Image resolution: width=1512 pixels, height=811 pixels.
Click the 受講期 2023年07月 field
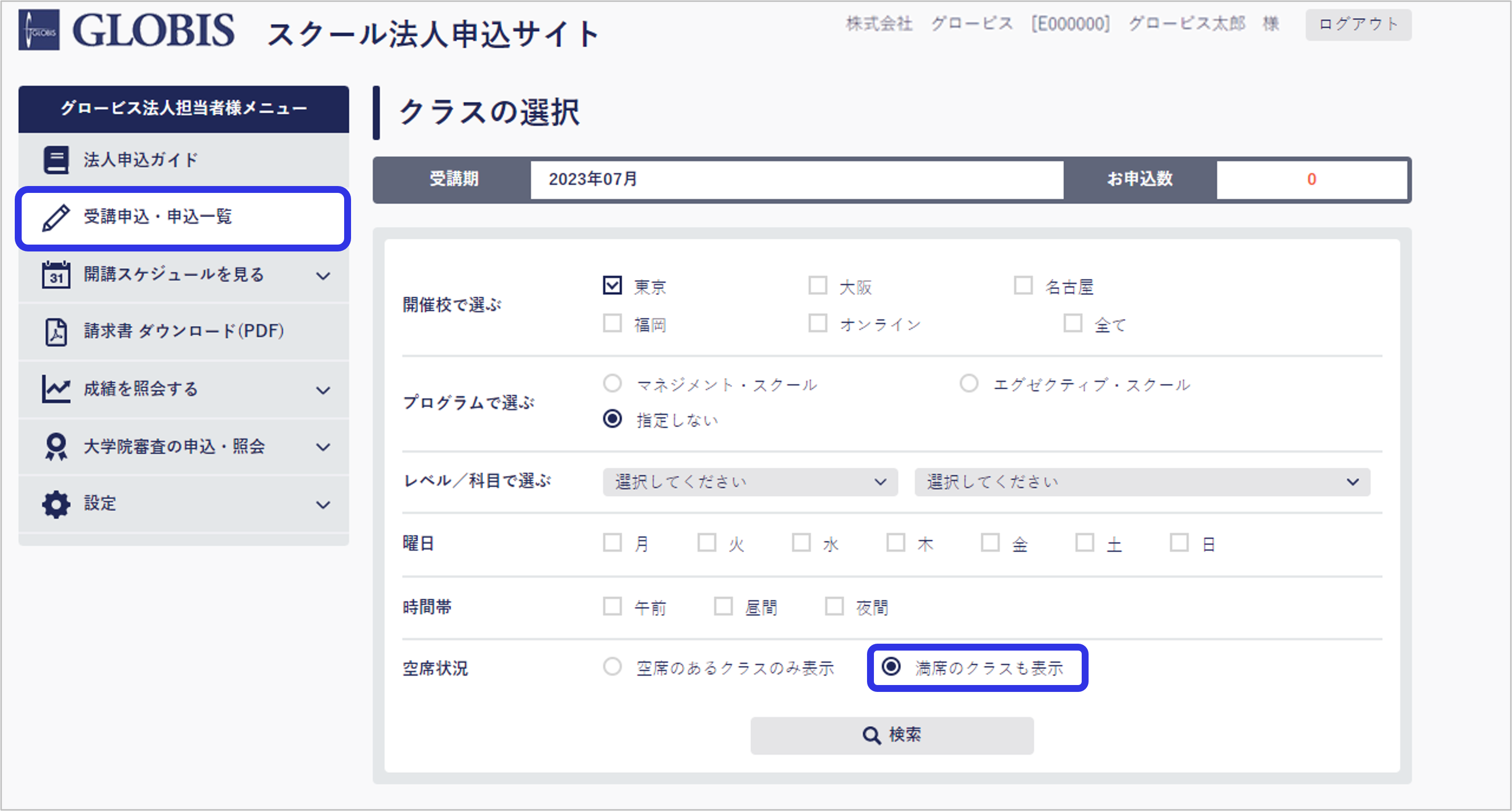tap(796, 180)
